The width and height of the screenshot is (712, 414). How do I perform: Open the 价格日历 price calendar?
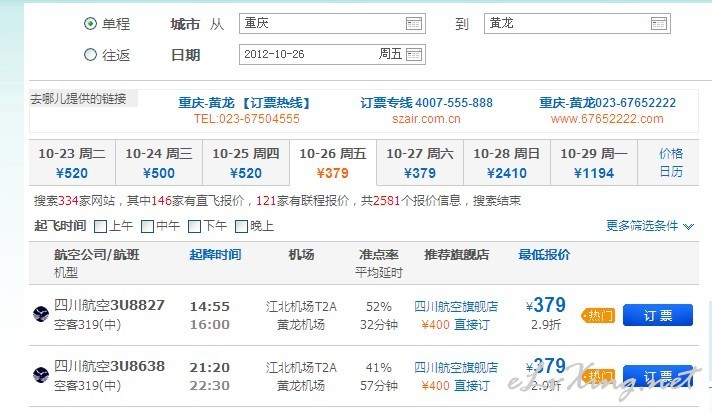[x=671, y=163]
